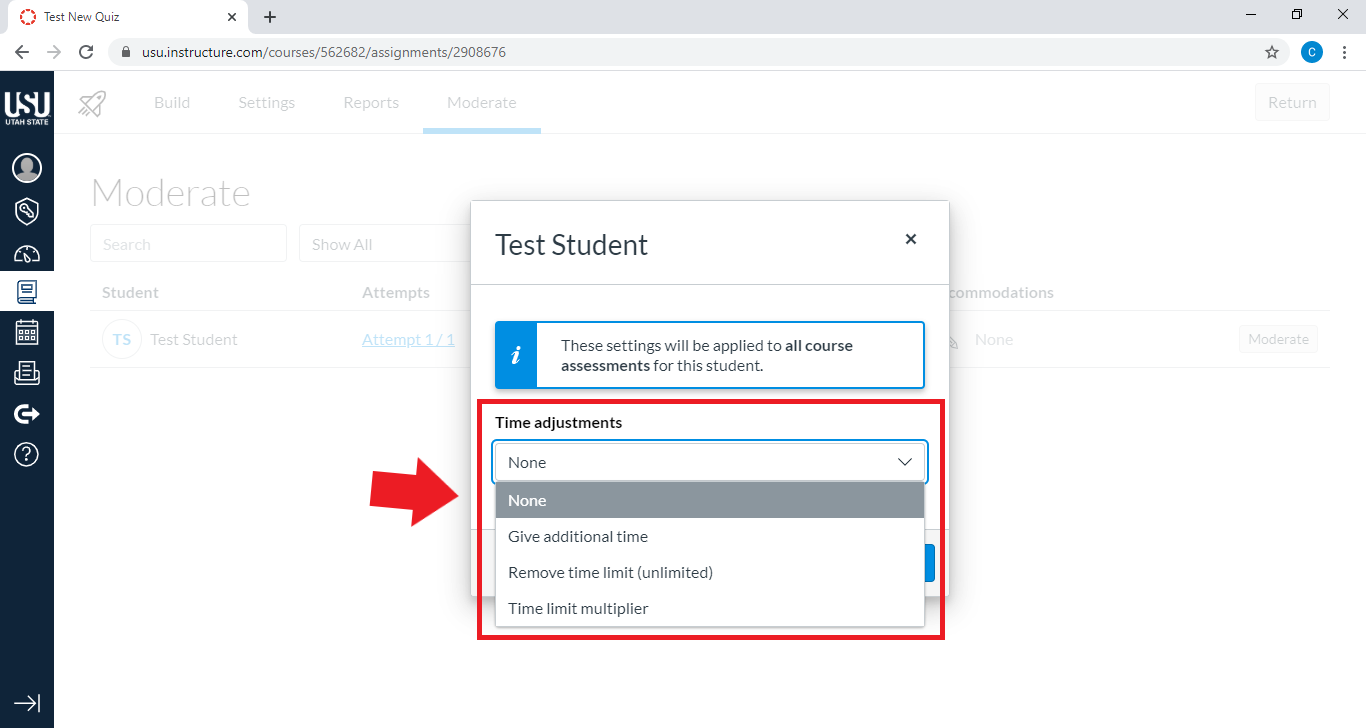The width and height of the screenshot is (1366, 728).
Task: Select the logout arrow icon
Action: pyautogui.click(x=27, y=413)
